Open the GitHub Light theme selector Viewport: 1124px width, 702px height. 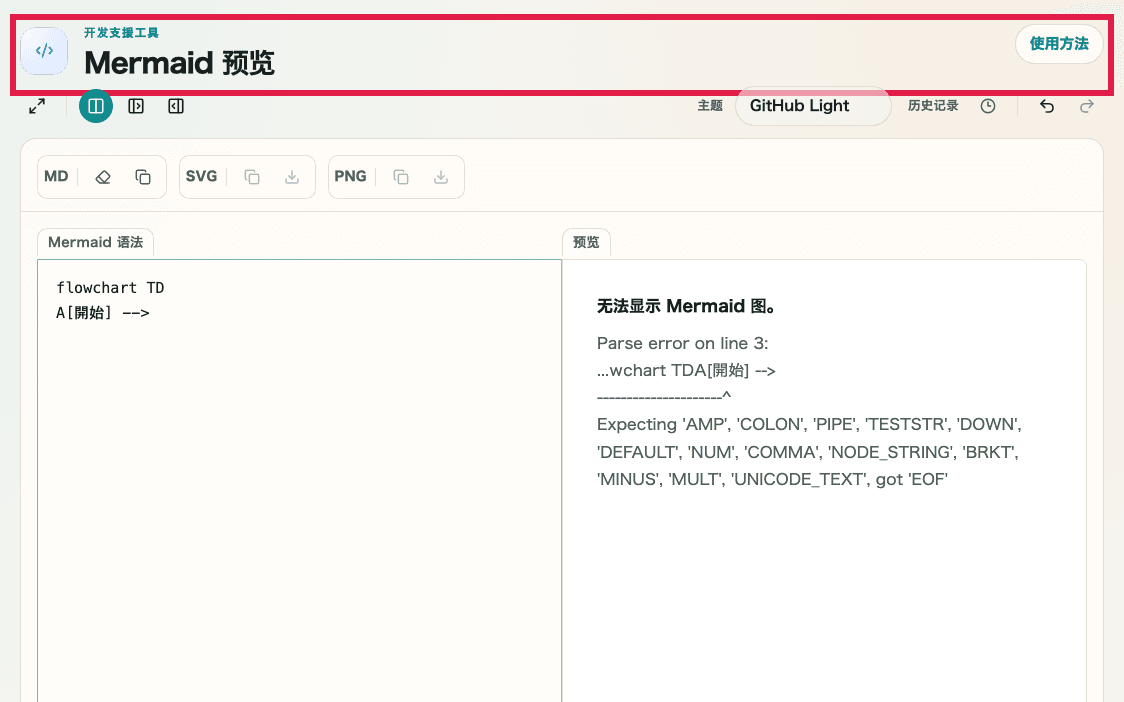pyautogui.click(x=812, y=105)
